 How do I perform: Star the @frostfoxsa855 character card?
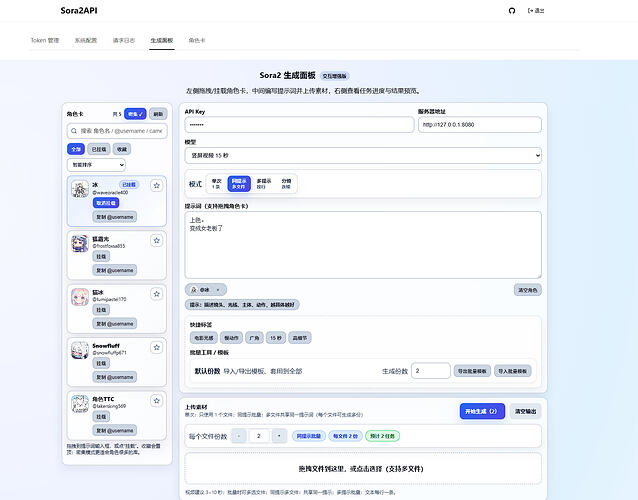157,240
